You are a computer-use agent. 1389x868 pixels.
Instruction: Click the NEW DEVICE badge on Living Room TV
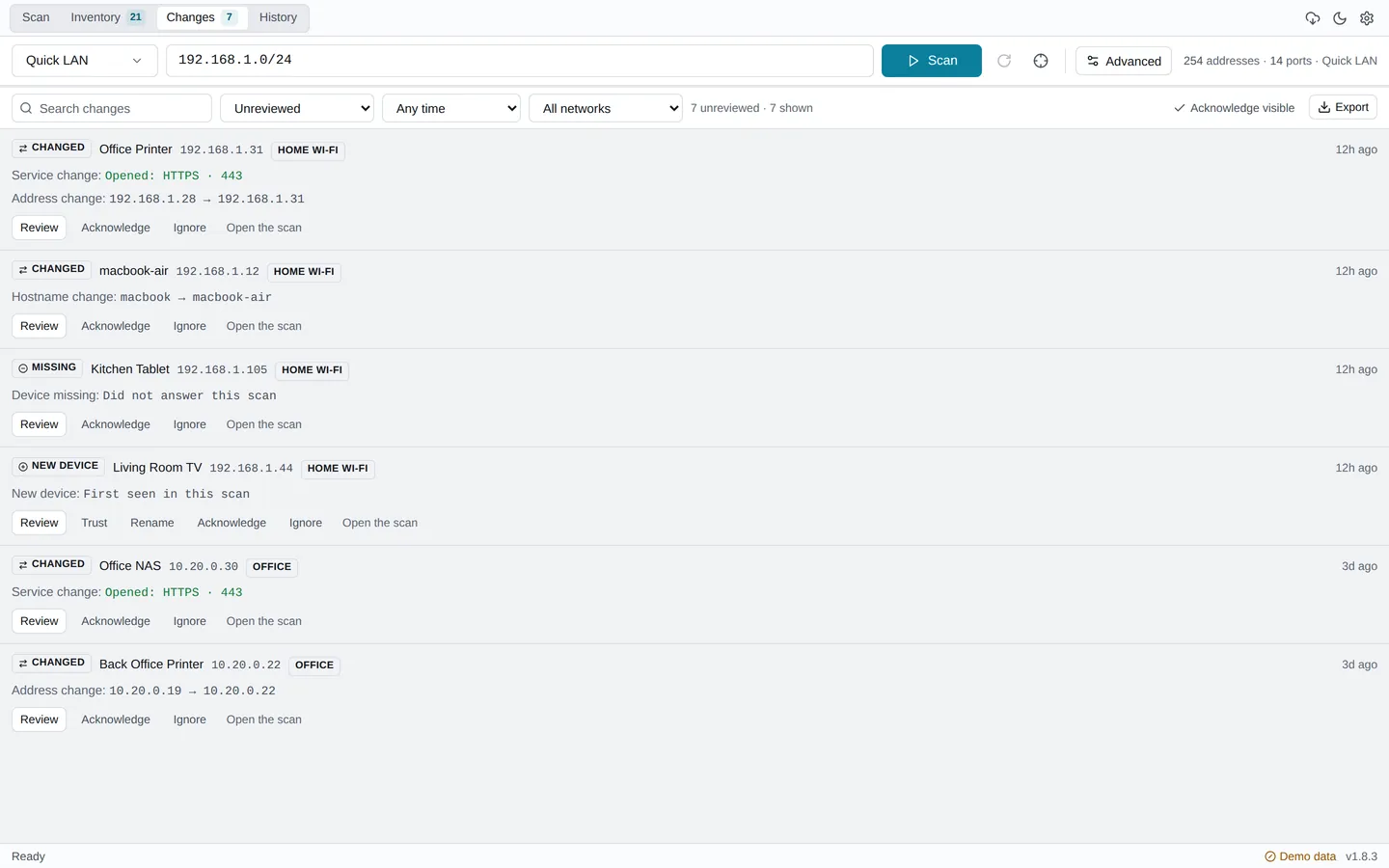(x=59, y=467)
